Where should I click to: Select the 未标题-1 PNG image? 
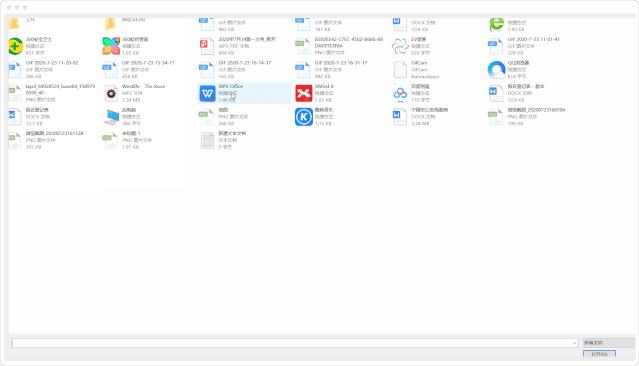click(x=127, y=140)
